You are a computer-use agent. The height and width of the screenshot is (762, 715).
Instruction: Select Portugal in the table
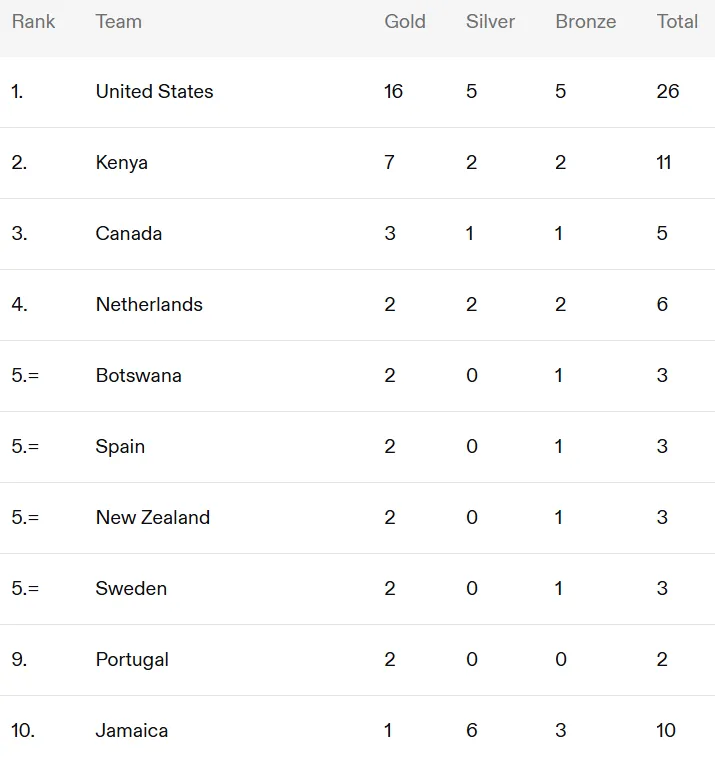click(132, 659)
